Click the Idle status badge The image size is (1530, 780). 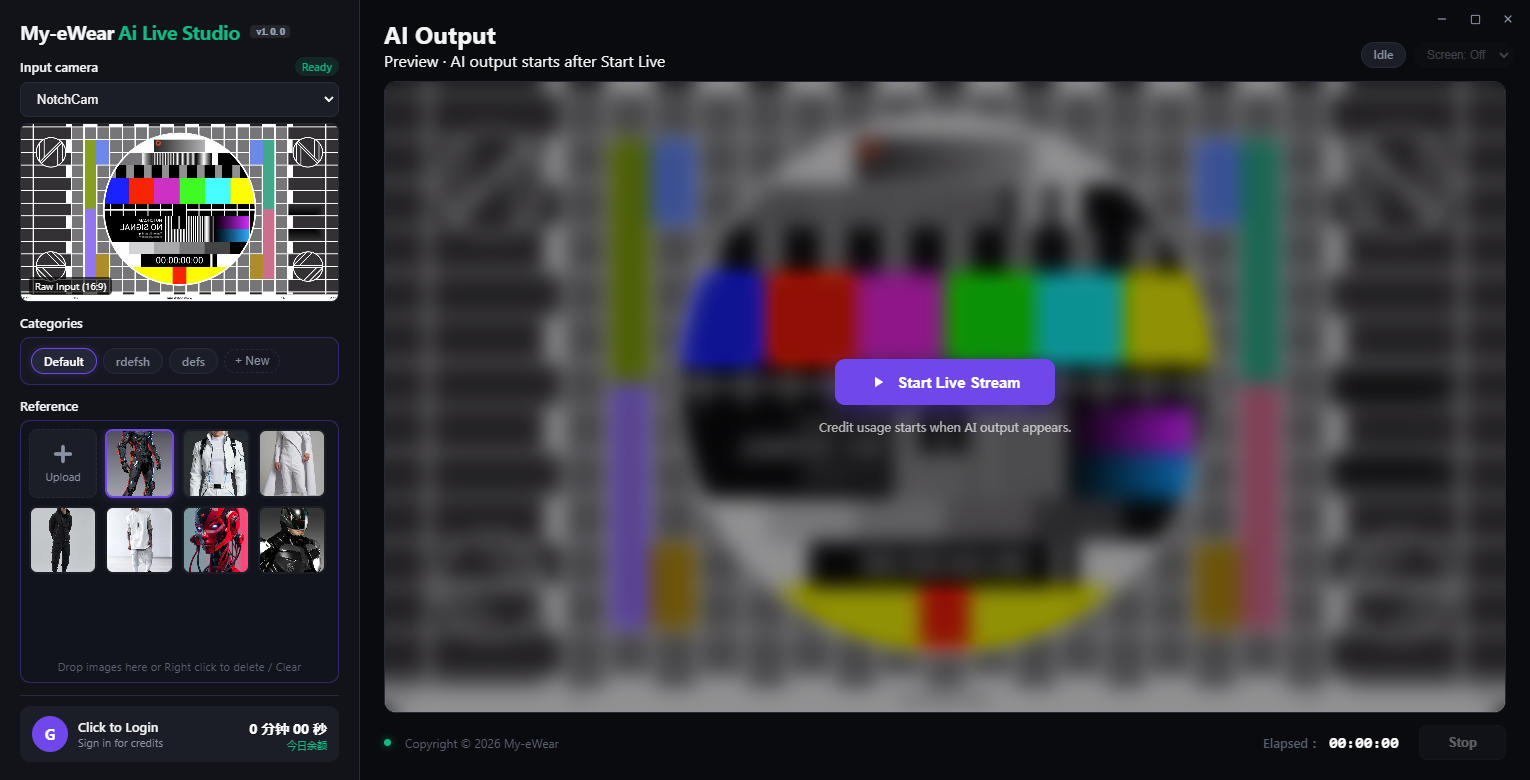pyautogui.click(x=1383, y=55)
